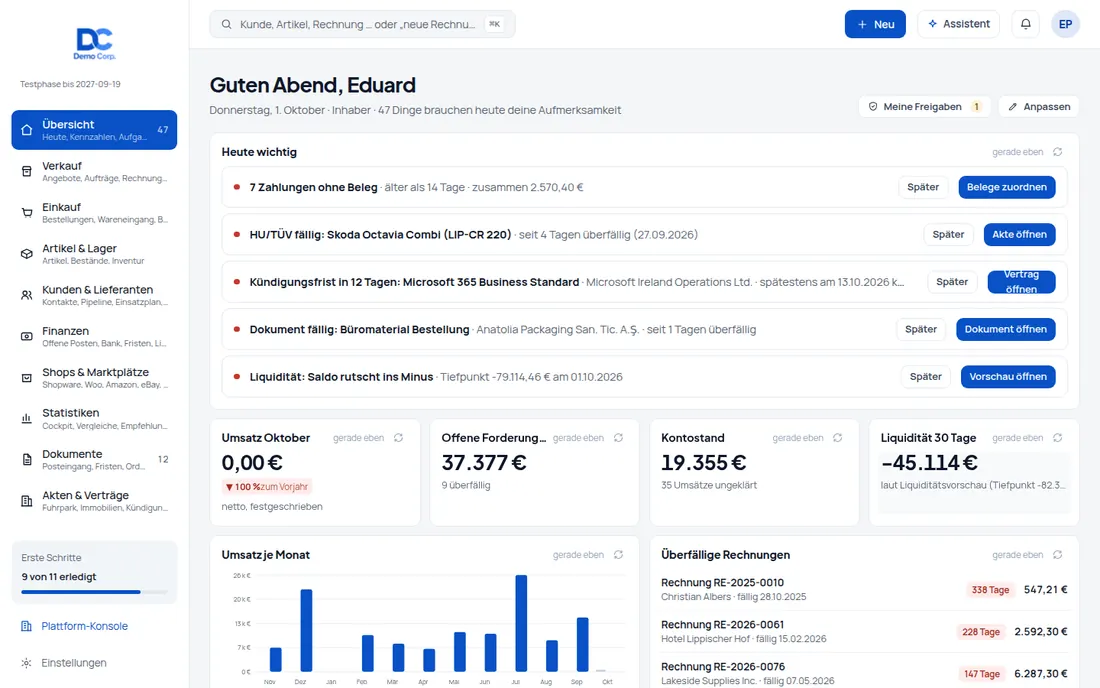The height and width of the screenshot is (688, 1100).
Task: Click the Einkauf cart icon
Action: point(27,213)
